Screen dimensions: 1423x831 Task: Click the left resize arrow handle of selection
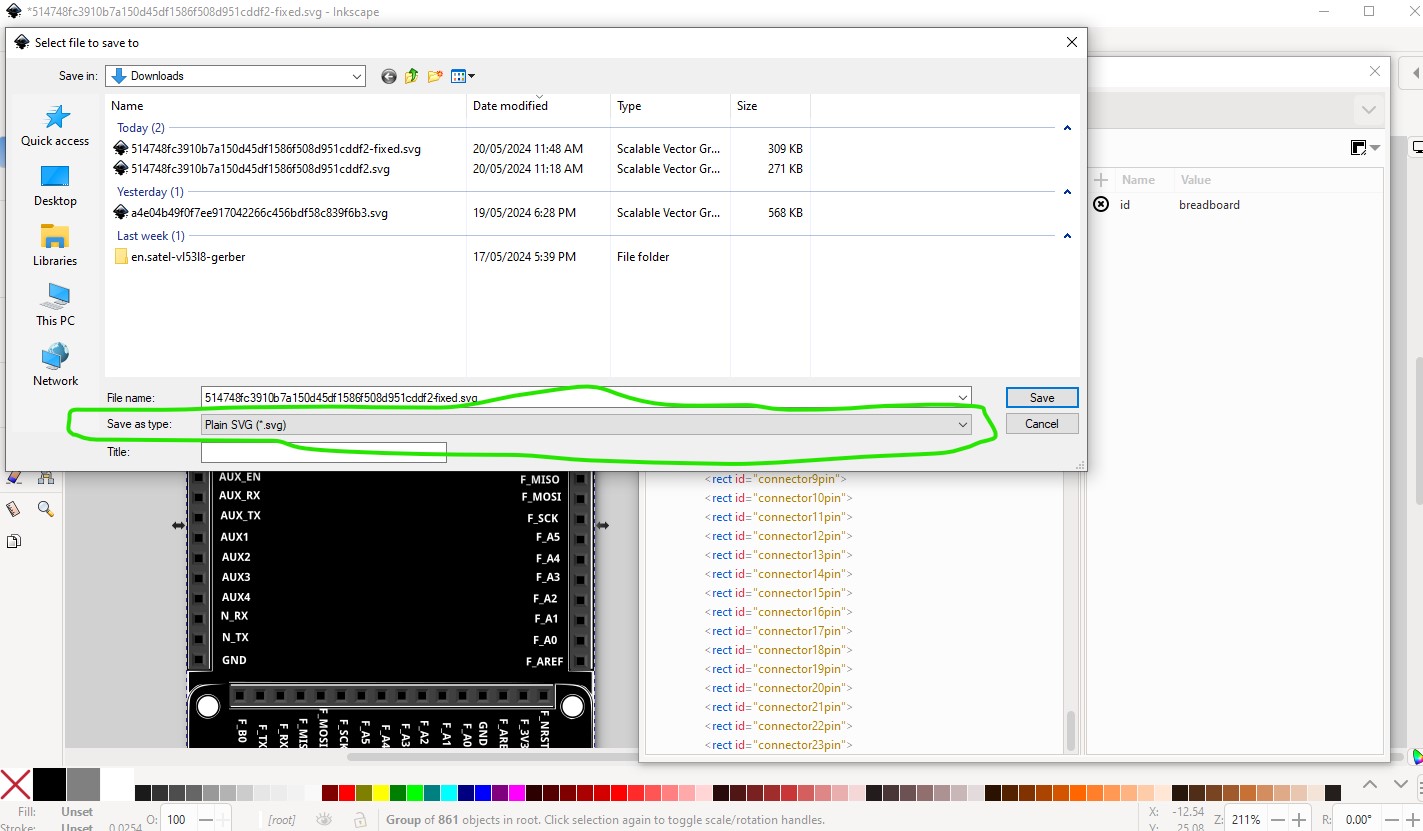click(x=178, y=525)
